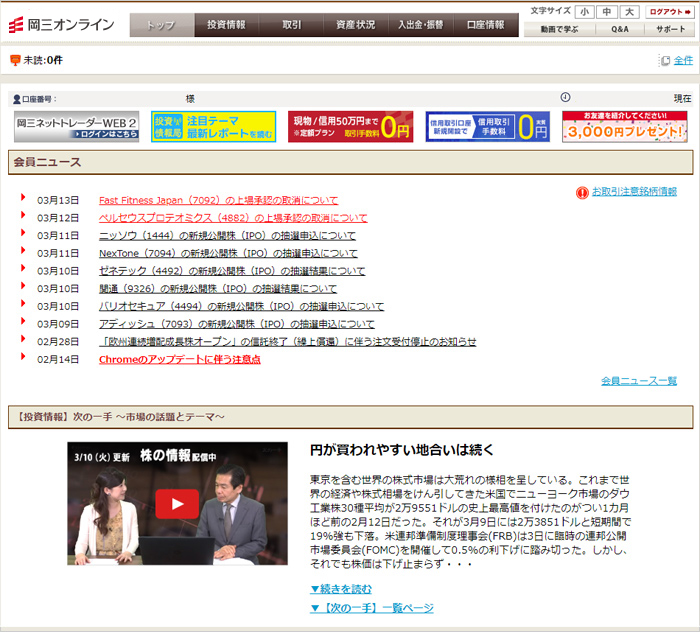The width and height of the screenshot is (700, 632).
Task: Click red arrow beside 02月28日 news
Action: [x=23, y=339]
